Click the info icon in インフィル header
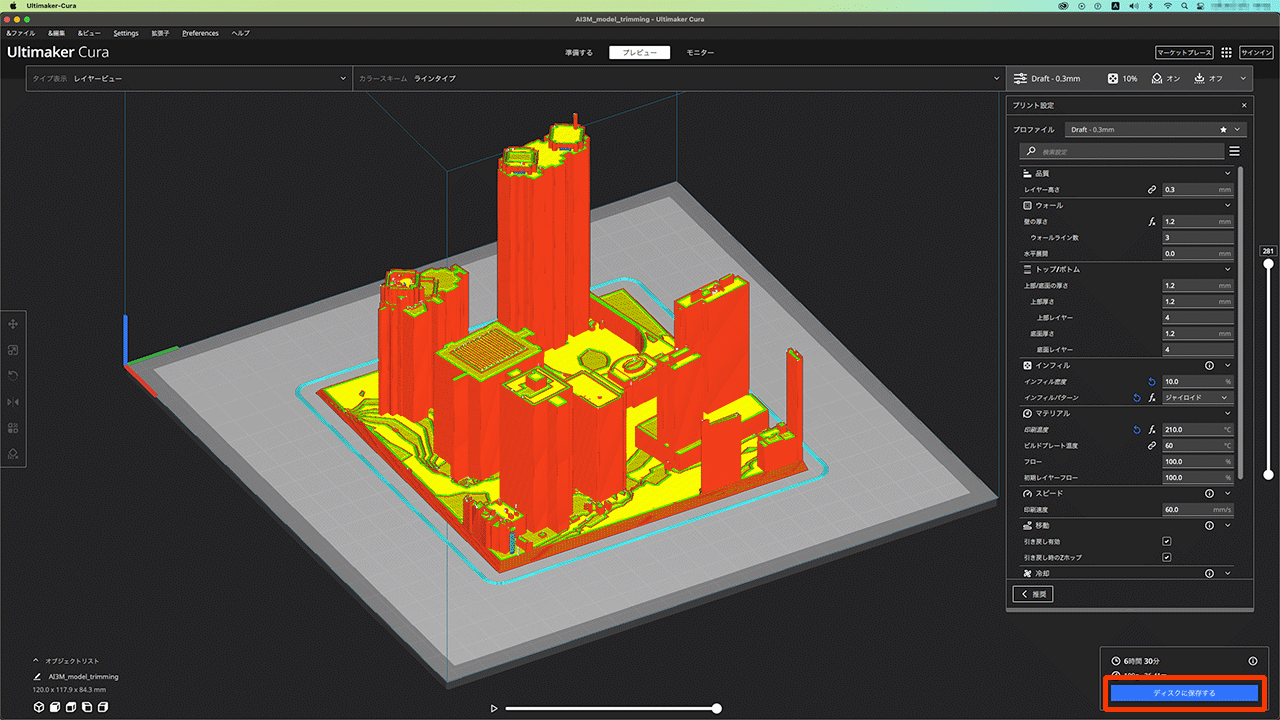 1209,365
